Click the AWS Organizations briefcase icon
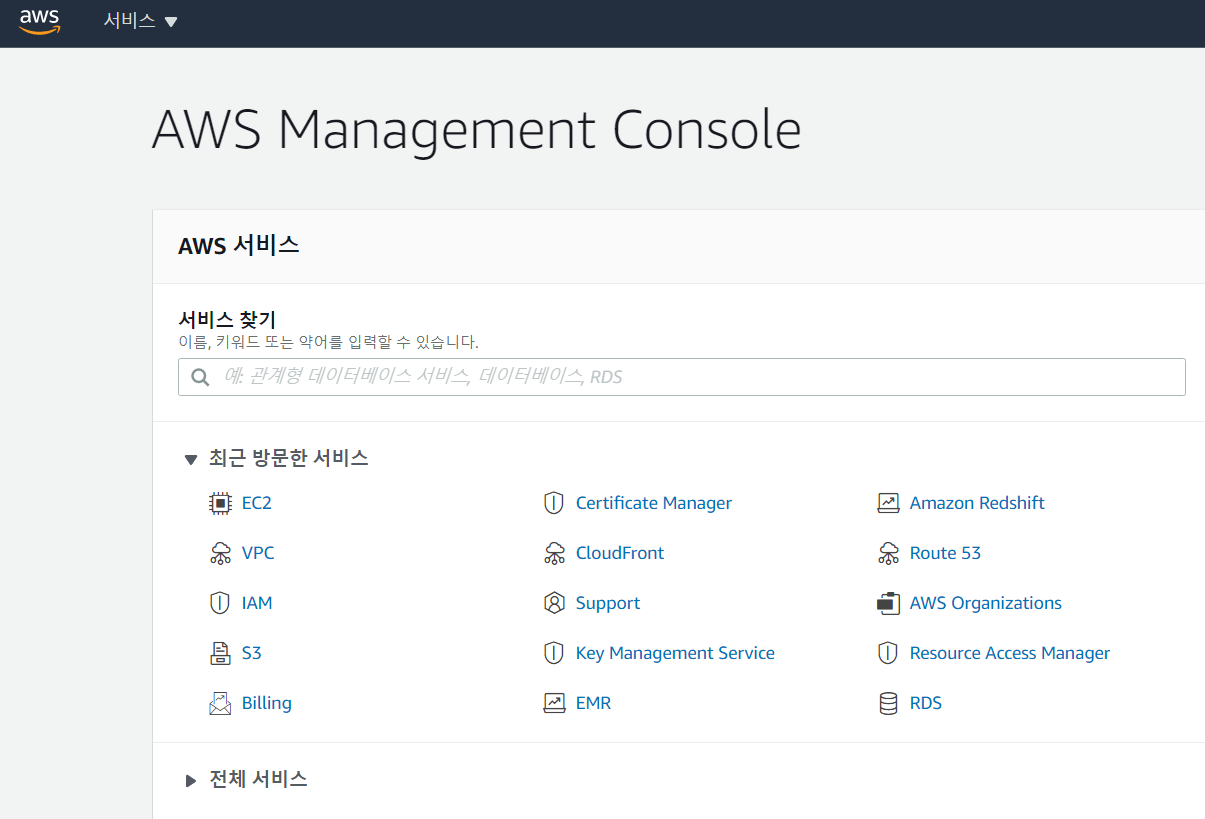This screenshot has height=819, width=1205. point(888,603)
